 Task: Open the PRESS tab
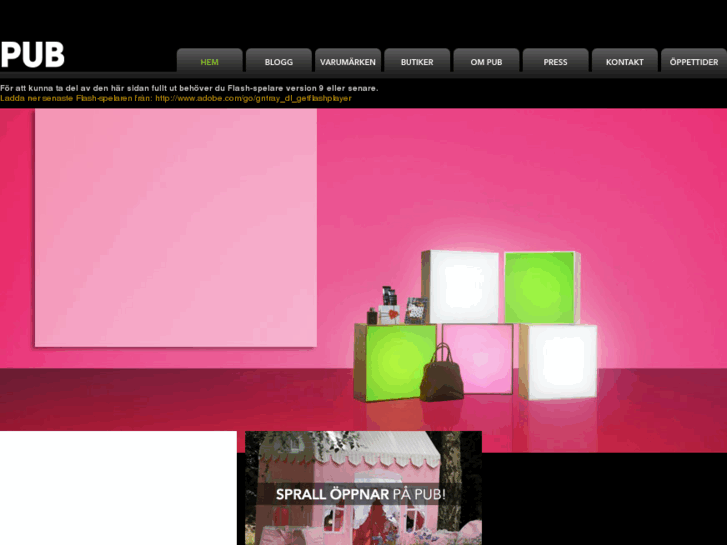pyautogui.click(x=555, y=61)
